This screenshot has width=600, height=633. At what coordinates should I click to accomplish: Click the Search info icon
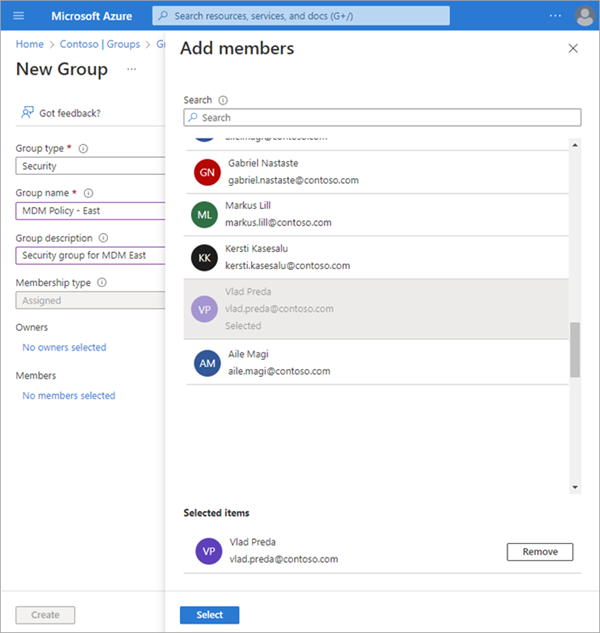(x=223, y=100)
